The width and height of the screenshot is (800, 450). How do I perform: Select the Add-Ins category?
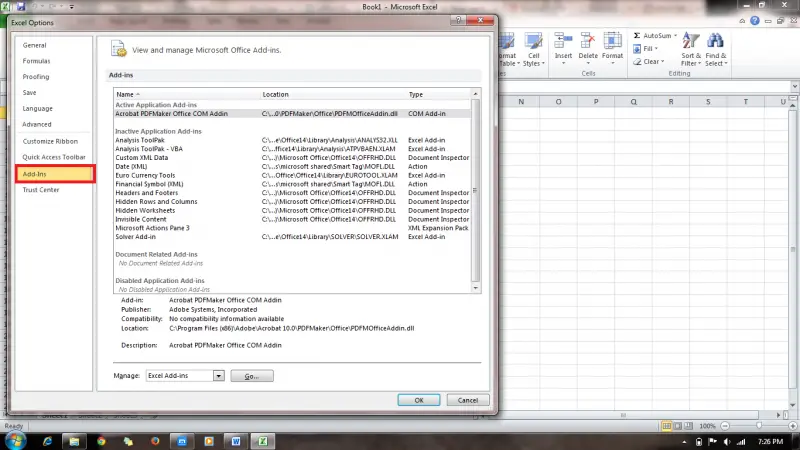pos(54,174)
